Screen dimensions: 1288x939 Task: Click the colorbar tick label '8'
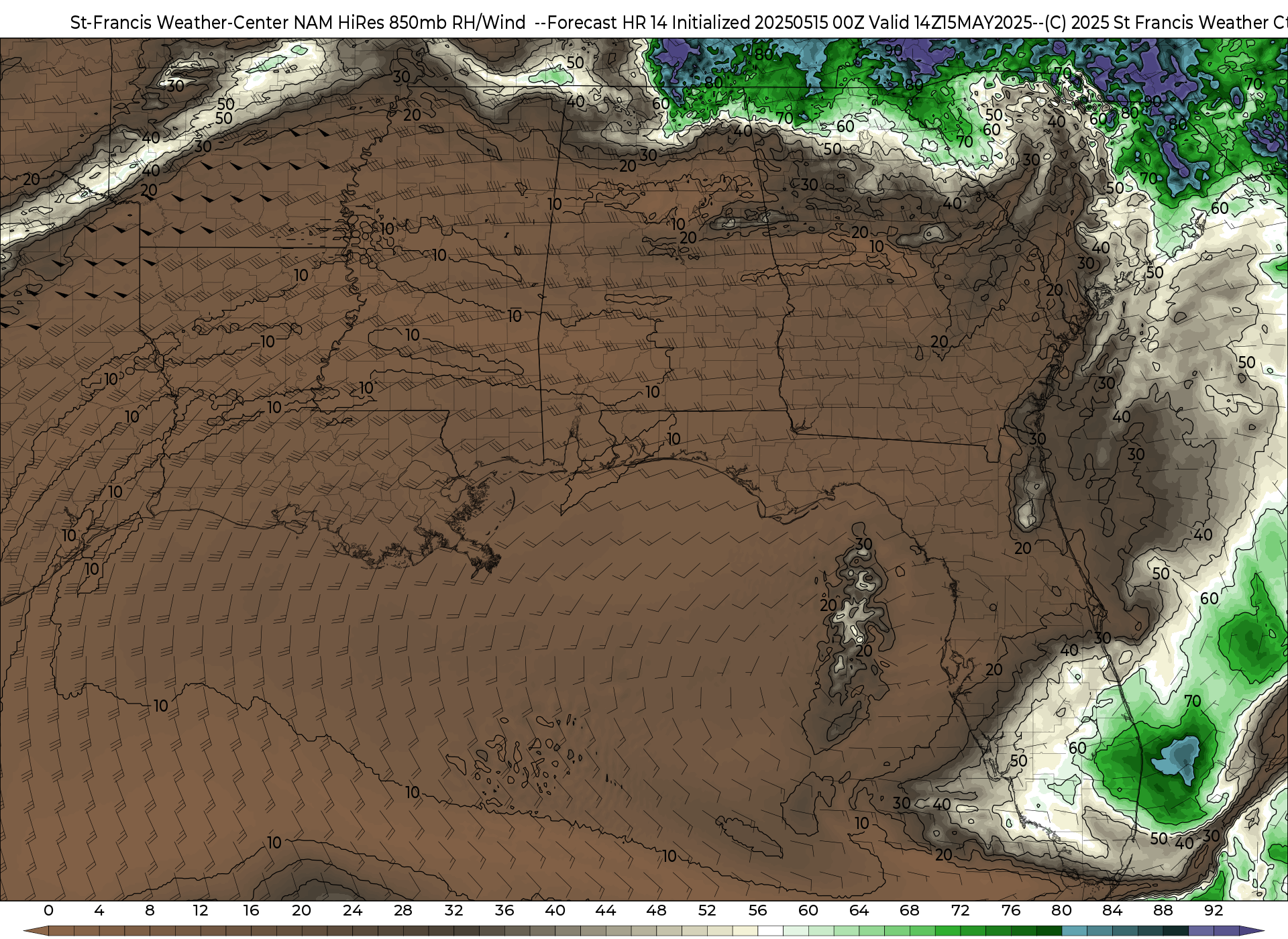pyautogui.click(x=150, y=910)
